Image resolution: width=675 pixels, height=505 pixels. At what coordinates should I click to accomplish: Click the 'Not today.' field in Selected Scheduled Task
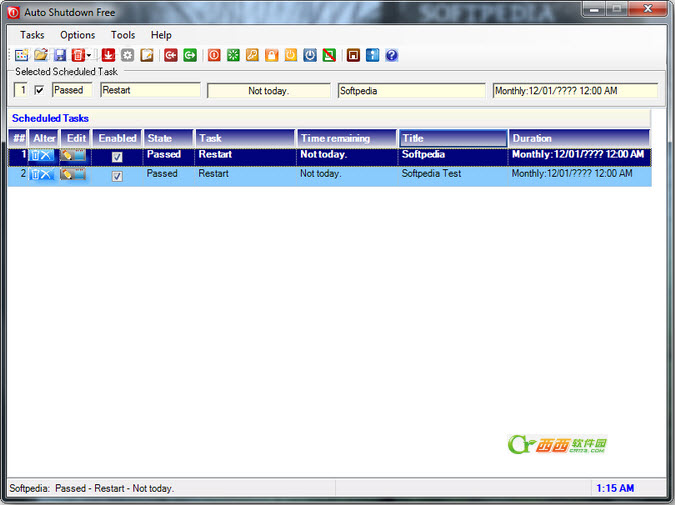tap(269, 91)
